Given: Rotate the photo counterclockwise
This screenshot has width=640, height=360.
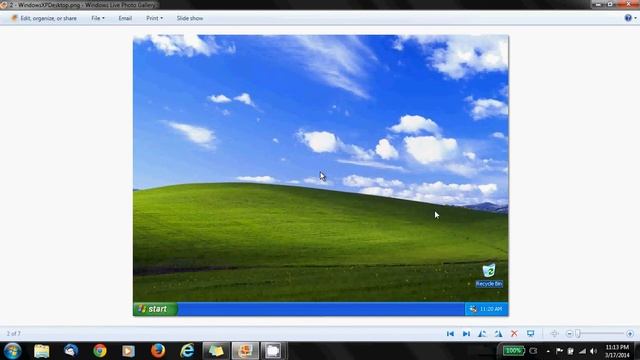Looking at the screenshot, I should [x=482, y=333].
